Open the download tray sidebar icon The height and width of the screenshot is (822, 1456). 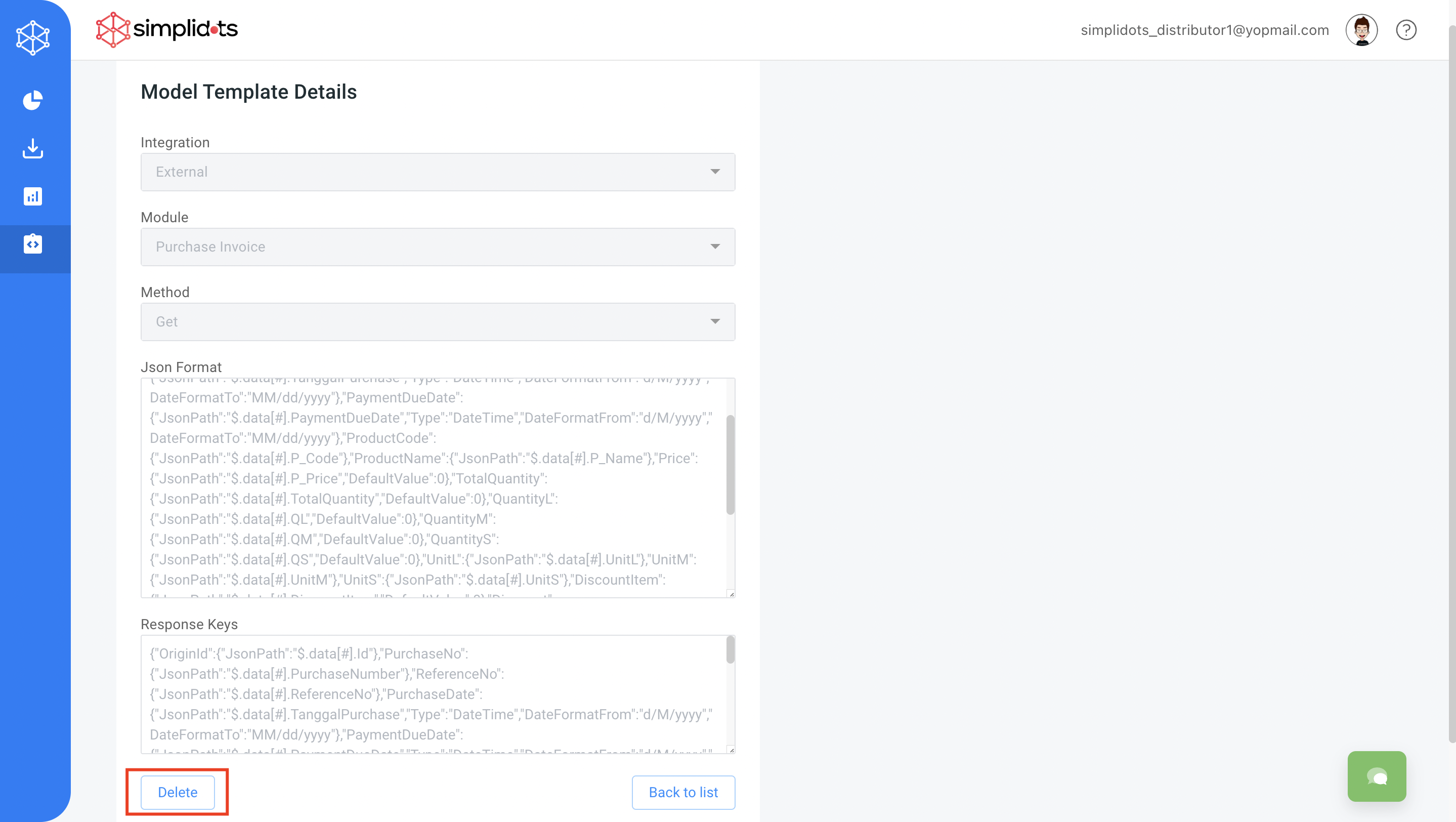33,149
